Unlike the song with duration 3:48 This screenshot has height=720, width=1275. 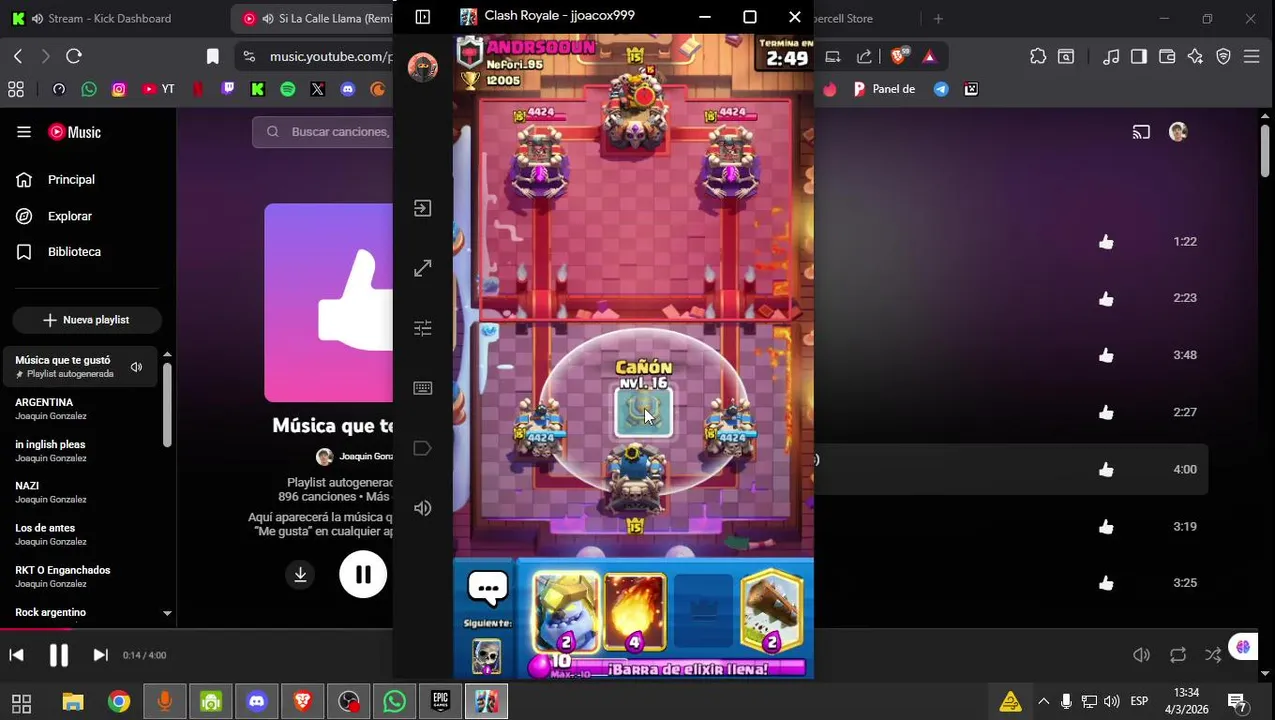click(1106, 355)
